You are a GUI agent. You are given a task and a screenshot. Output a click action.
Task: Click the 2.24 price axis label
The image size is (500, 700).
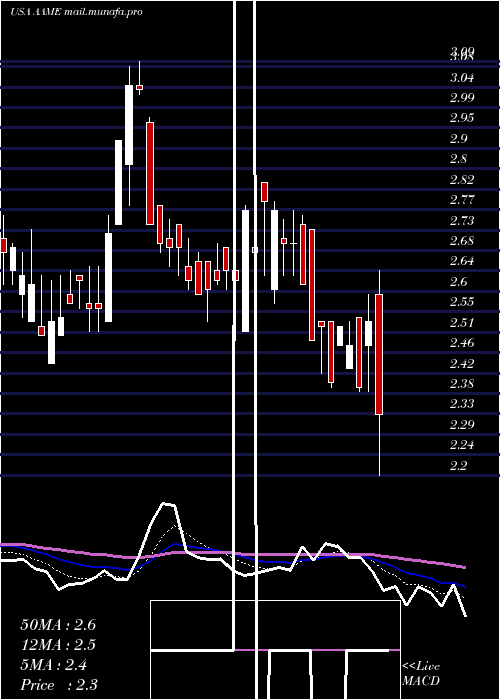click(x=462, y=445)
